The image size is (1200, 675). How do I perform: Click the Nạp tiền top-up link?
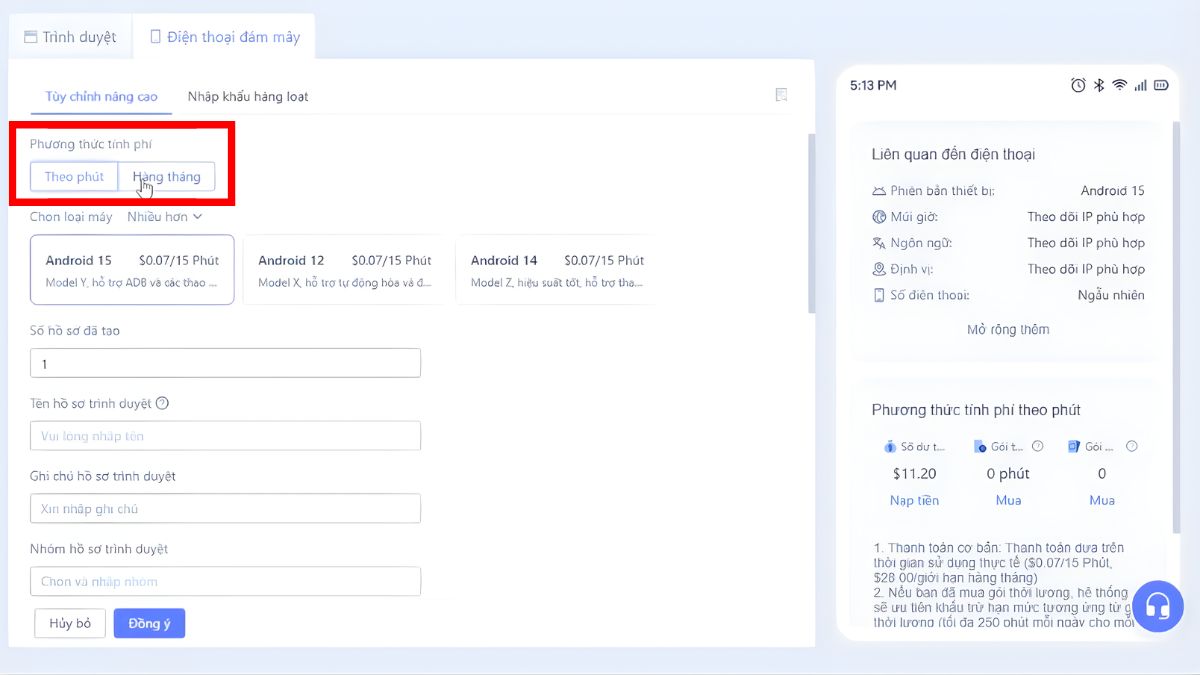point(914,500)
